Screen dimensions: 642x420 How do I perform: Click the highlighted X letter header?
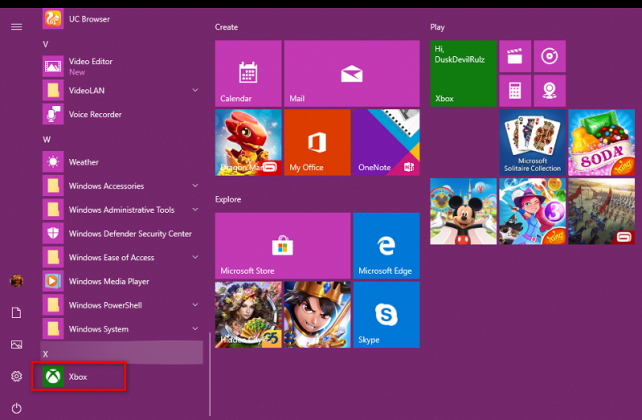click(x=122, y=352)
